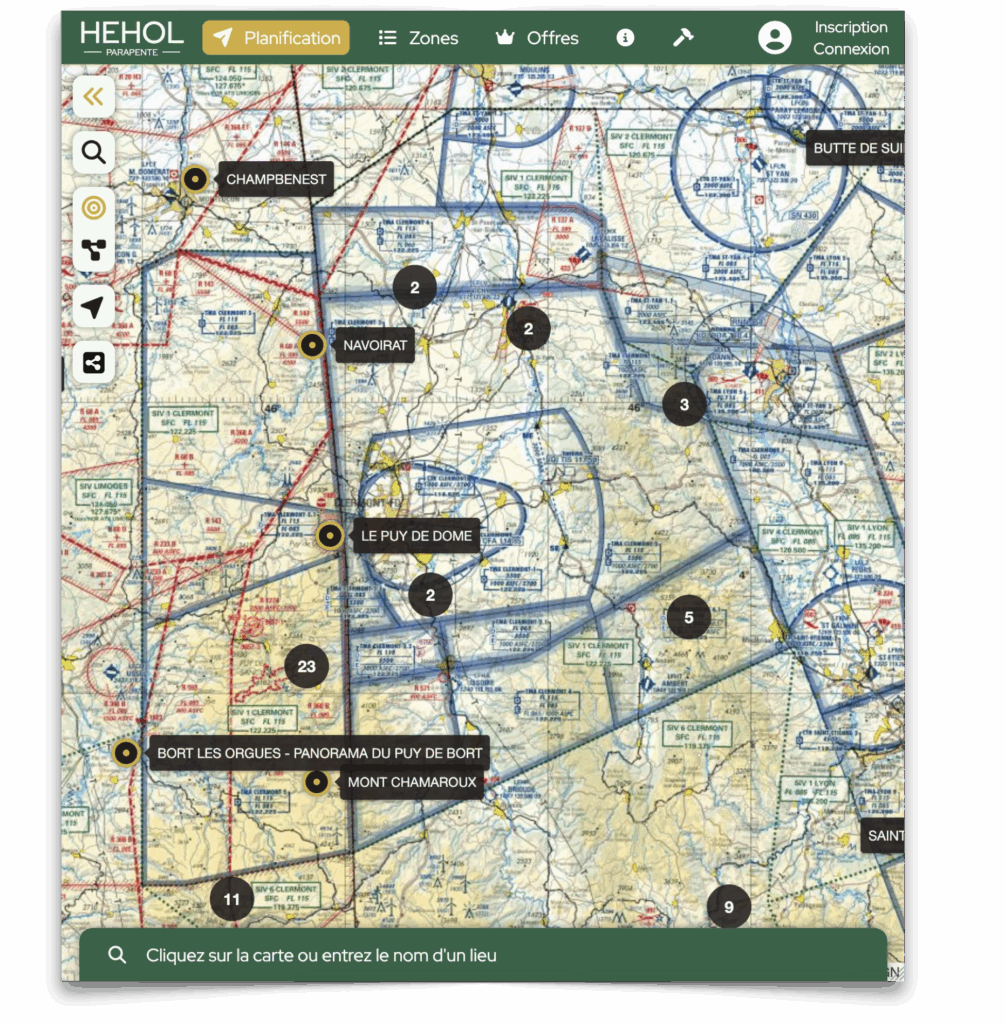
Task: Open the Zones menu item
Action: coord(418,38)
